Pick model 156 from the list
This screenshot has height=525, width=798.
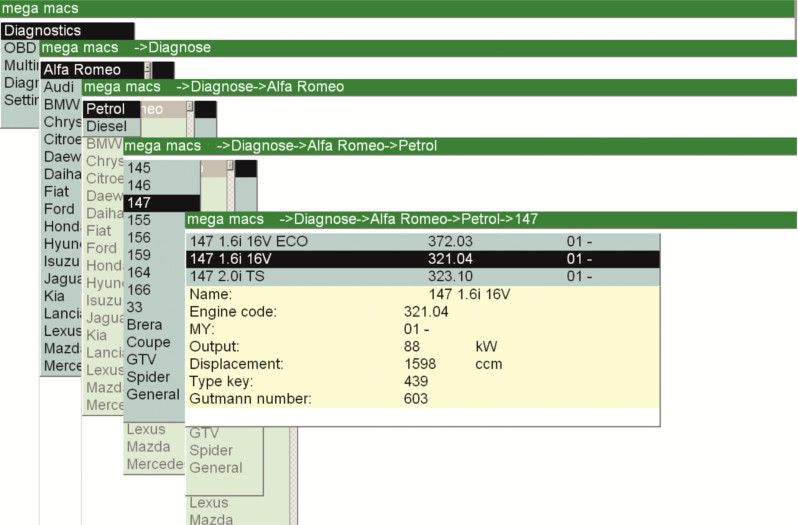click(x=139, y=237)
